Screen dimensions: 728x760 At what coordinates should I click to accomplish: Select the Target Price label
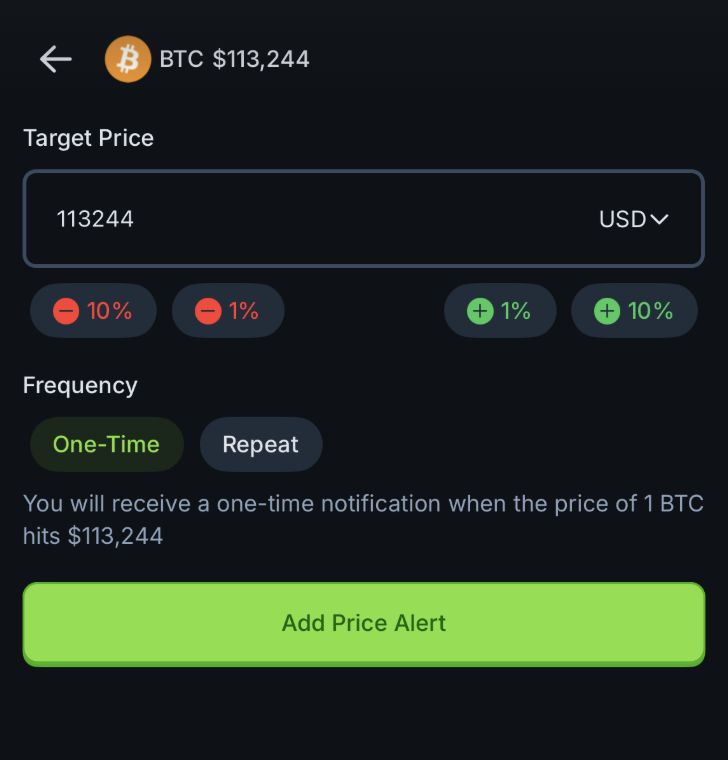(x=89, y=138)
